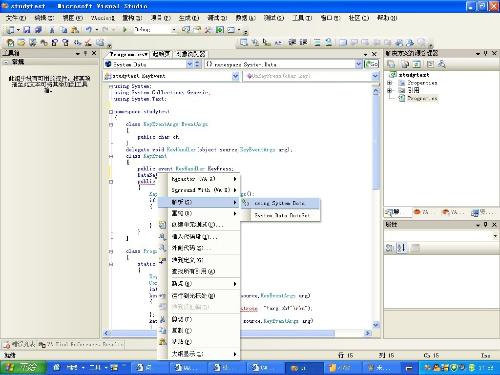This screenshot has height=375, width=500.
Task: Toggle auto-hide pin on Solution Explorer panel
Action: 486,53
